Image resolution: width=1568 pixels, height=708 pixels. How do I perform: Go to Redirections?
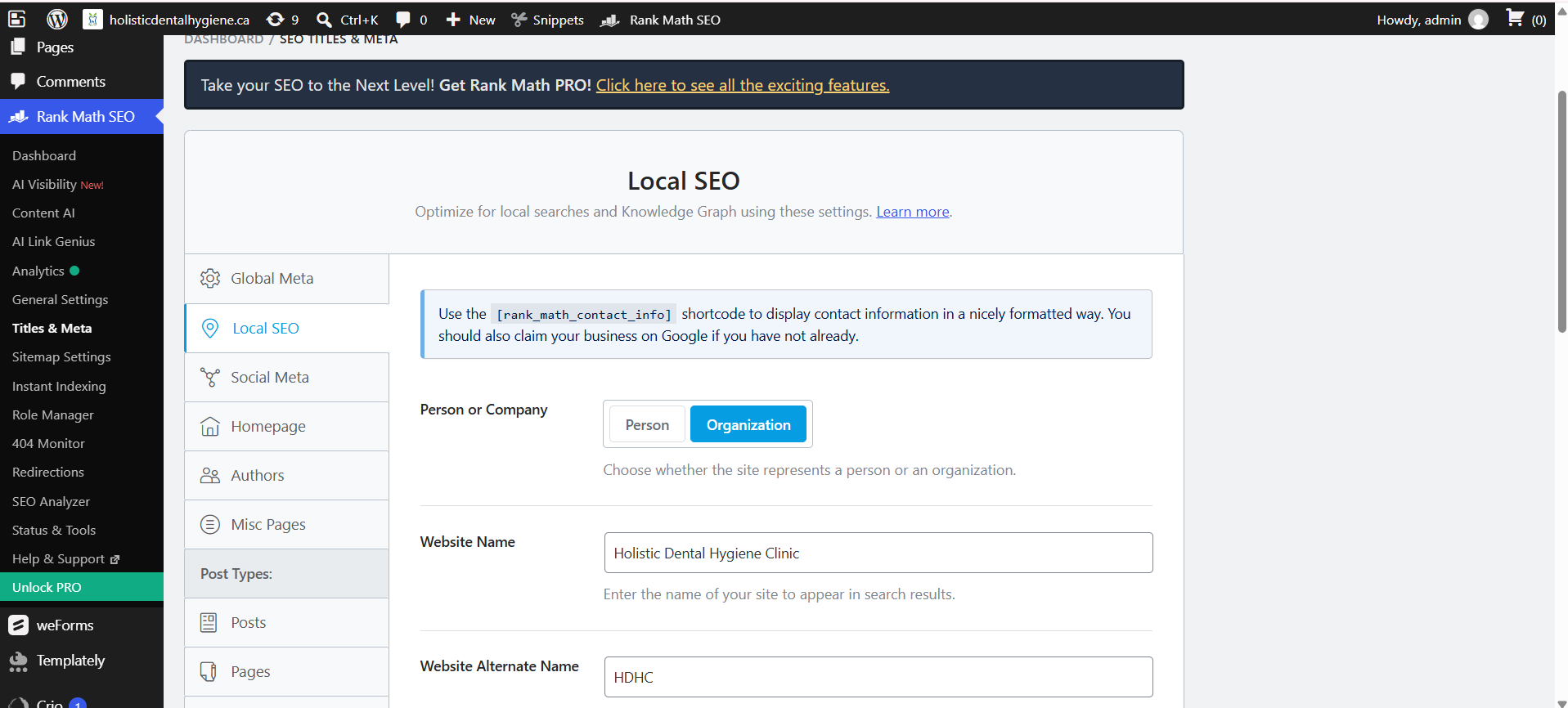[47, 472]
